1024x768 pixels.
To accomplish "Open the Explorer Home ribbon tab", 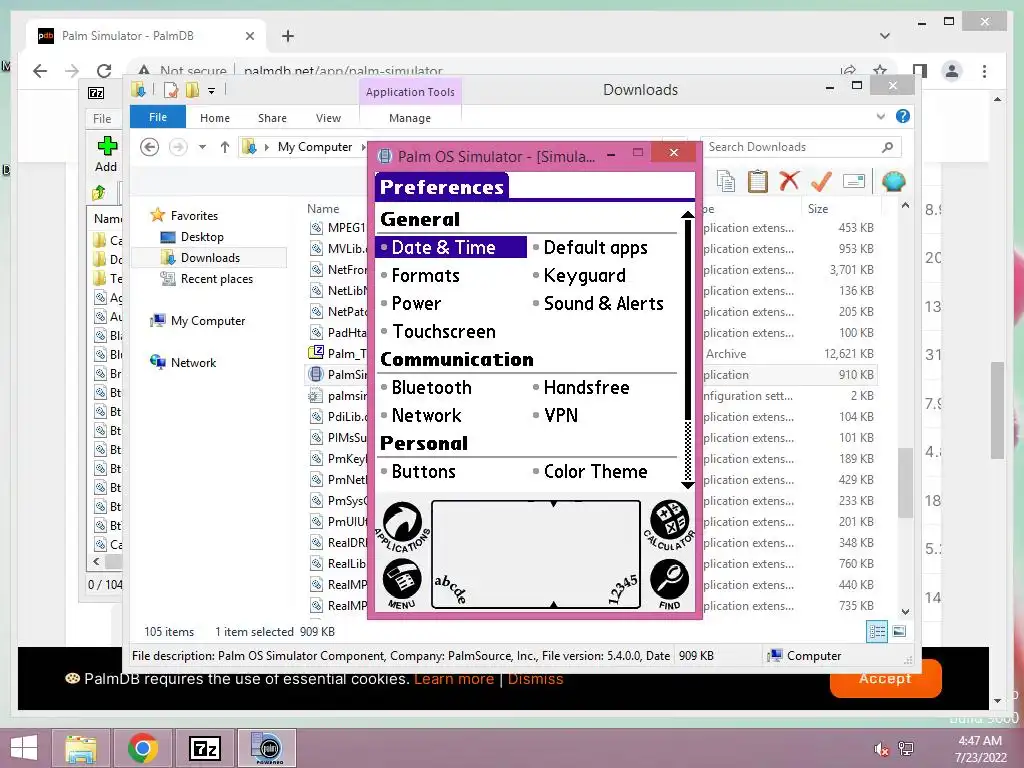I will pos(215,118).
